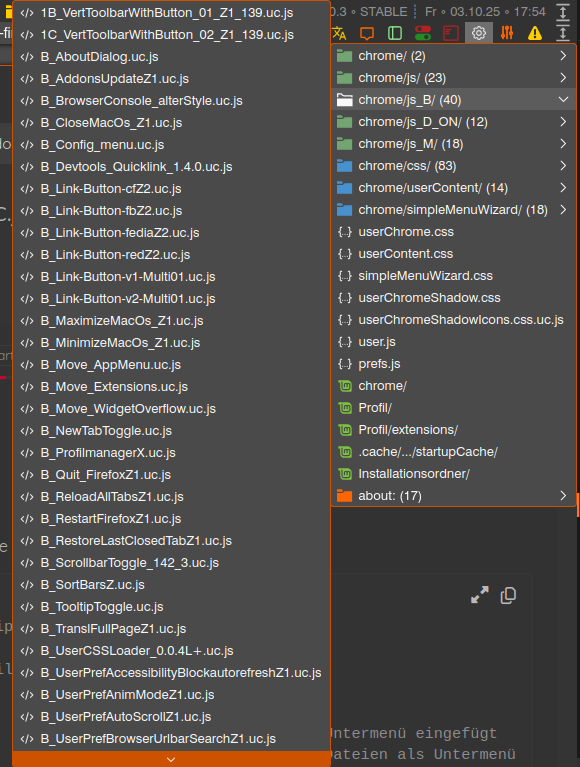
Task: Click the gear config menu button
Action: [479, 33]
